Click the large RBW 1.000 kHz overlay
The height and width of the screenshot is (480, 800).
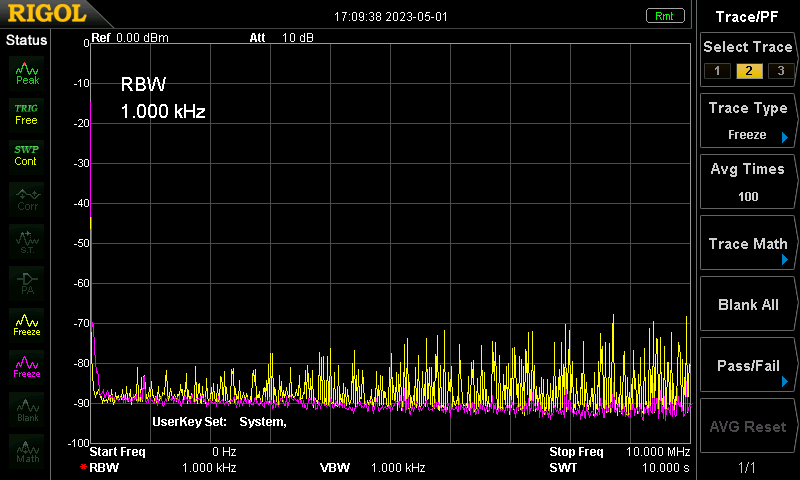(163, 98)
